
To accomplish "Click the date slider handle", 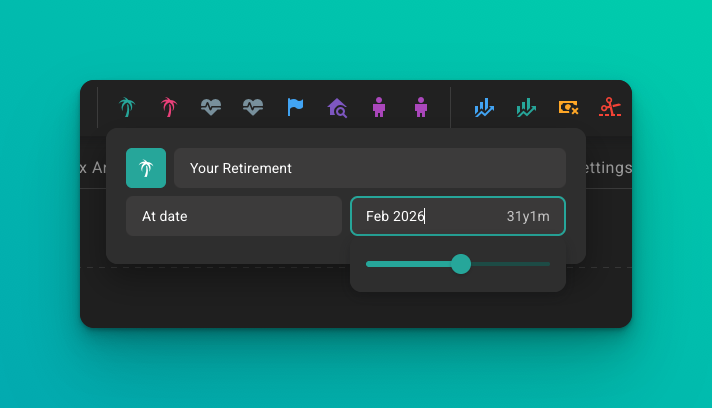I will click(461, 264).
